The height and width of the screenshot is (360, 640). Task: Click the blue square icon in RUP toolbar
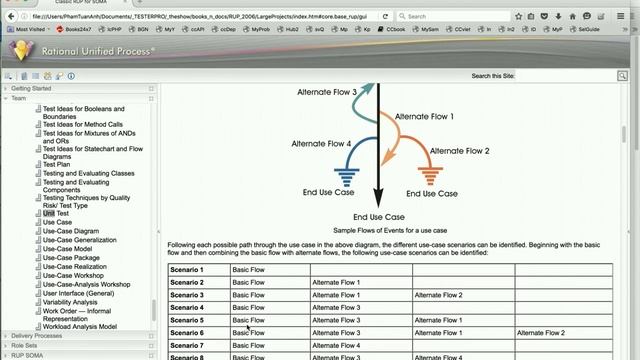pos(36,76)
